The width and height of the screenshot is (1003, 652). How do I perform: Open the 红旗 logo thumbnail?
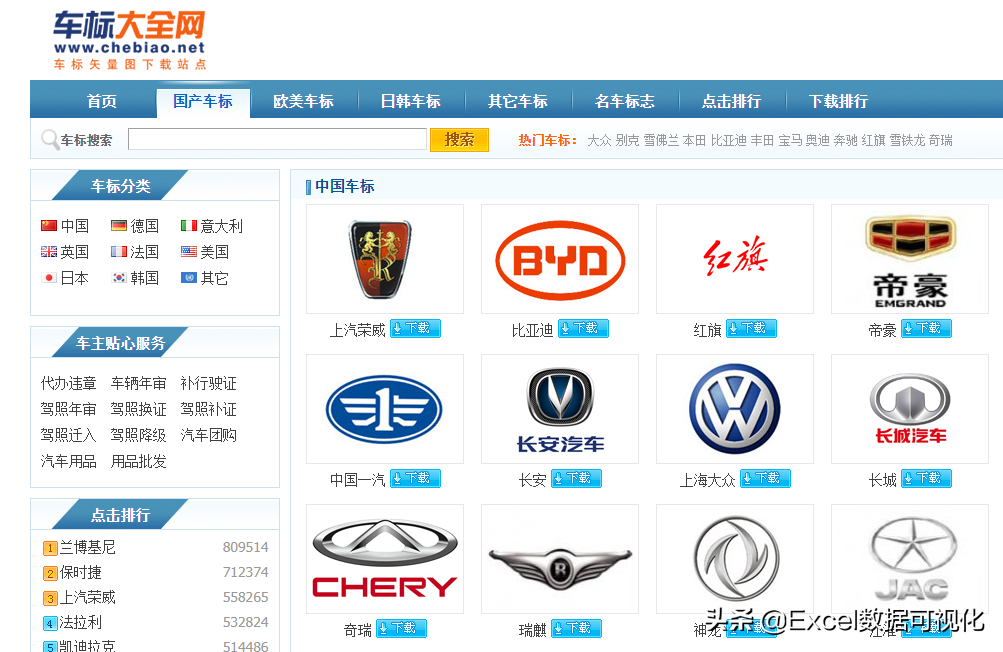point(735,259)
